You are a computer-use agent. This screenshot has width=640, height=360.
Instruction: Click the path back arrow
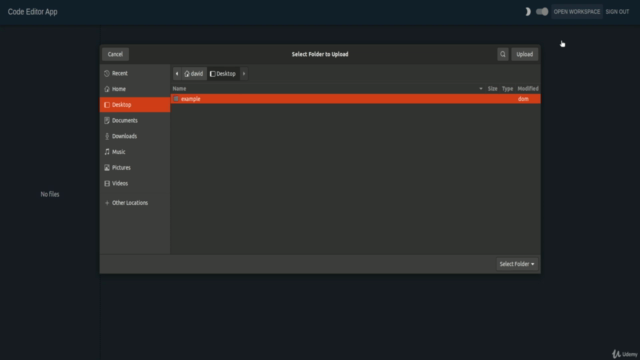click(x=177, y=74)
